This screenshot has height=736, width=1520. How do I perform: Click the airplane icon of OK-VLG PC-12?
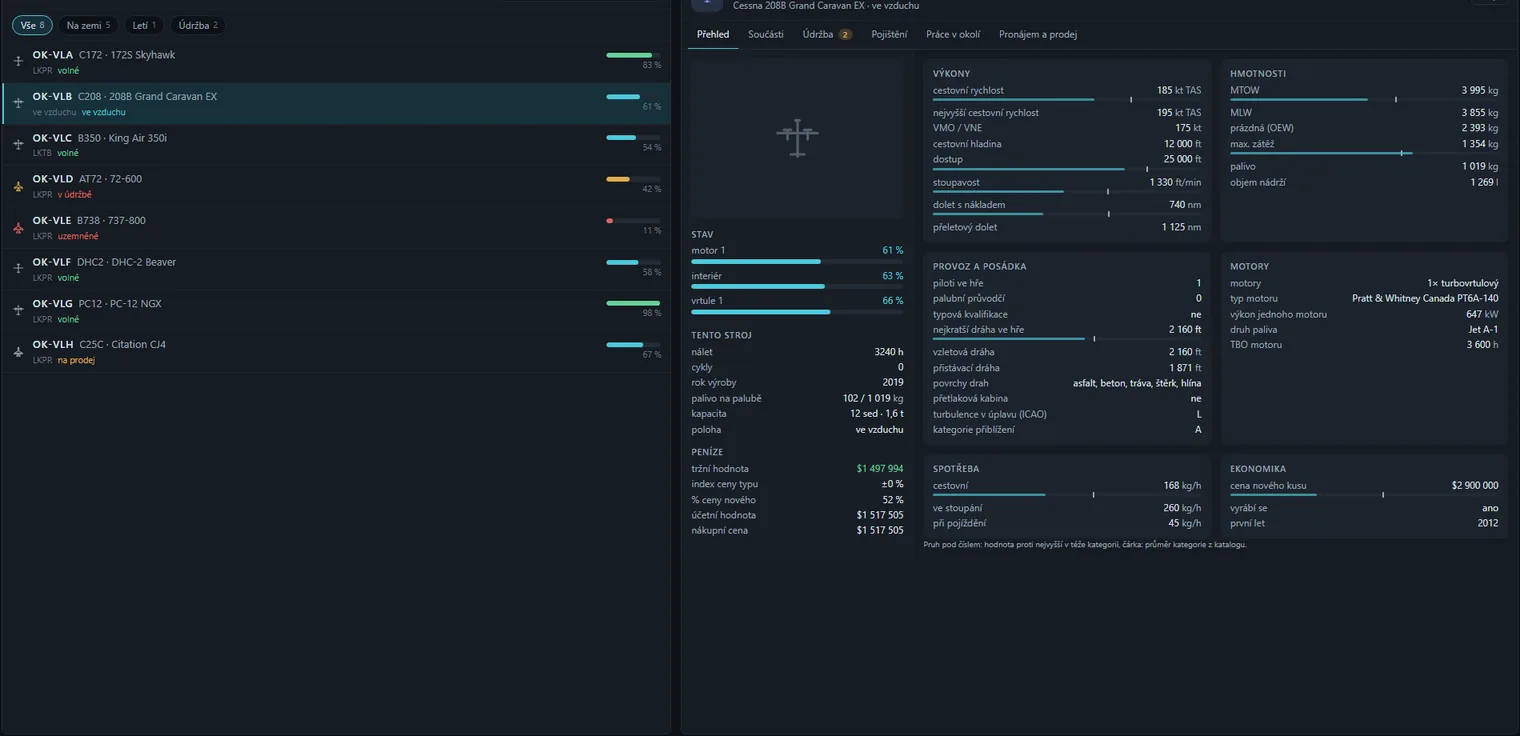click(x=18, y=311)
